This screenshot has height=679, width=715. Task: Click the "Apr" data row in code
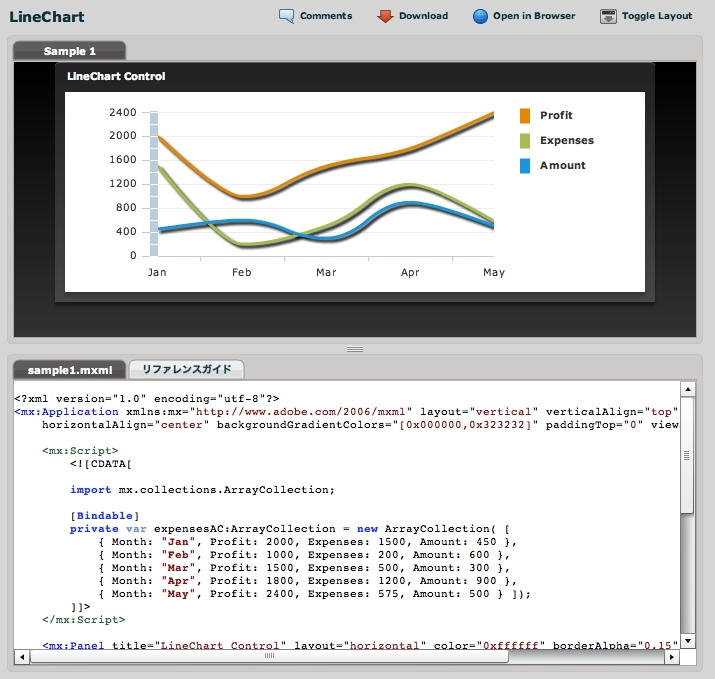point(307,581)
